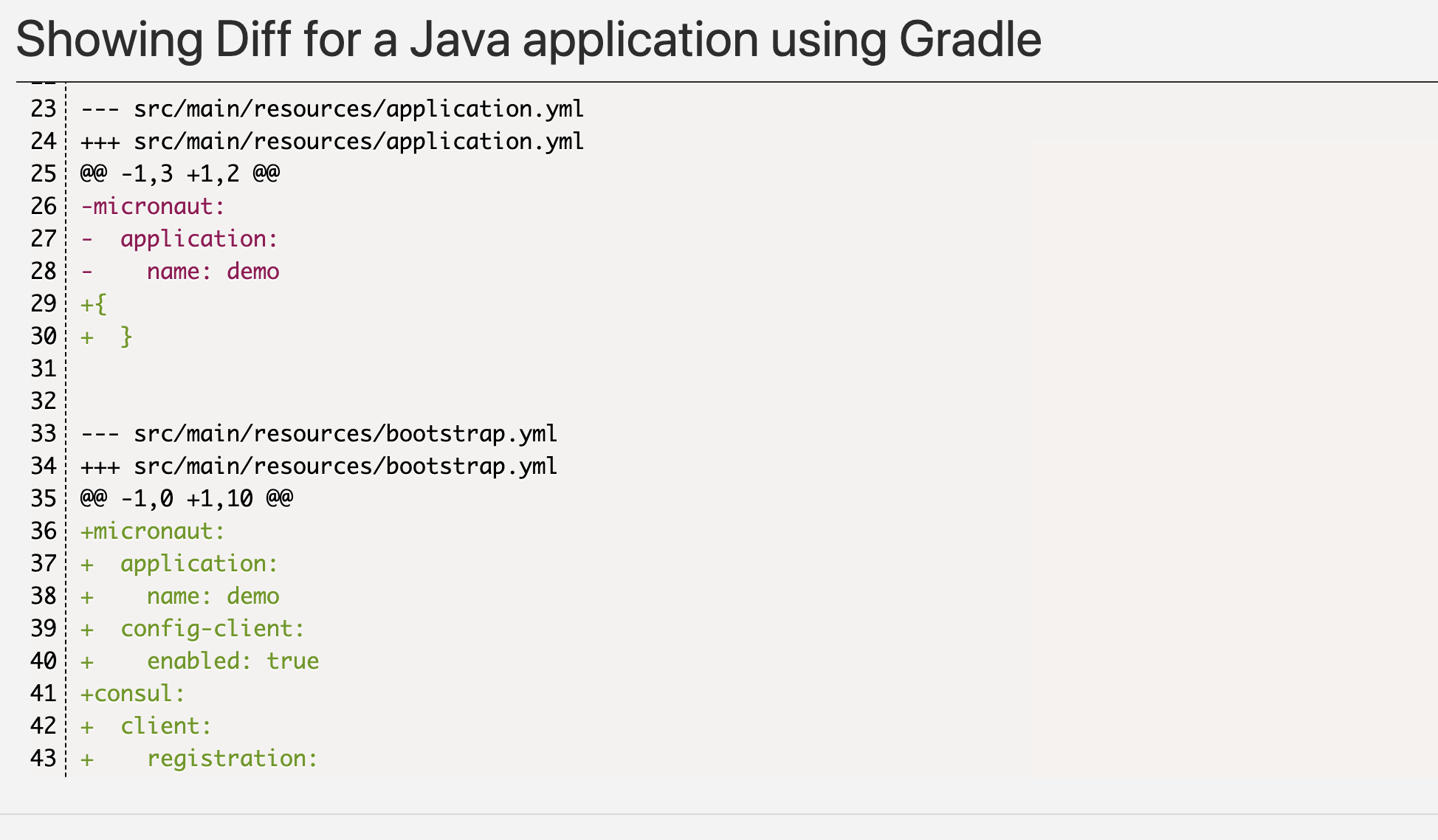This screenshot has height=840, width=1438.
Task: Click the removed '-micronaut:' line
Action: pyautogui.click(x=152, y=207)
